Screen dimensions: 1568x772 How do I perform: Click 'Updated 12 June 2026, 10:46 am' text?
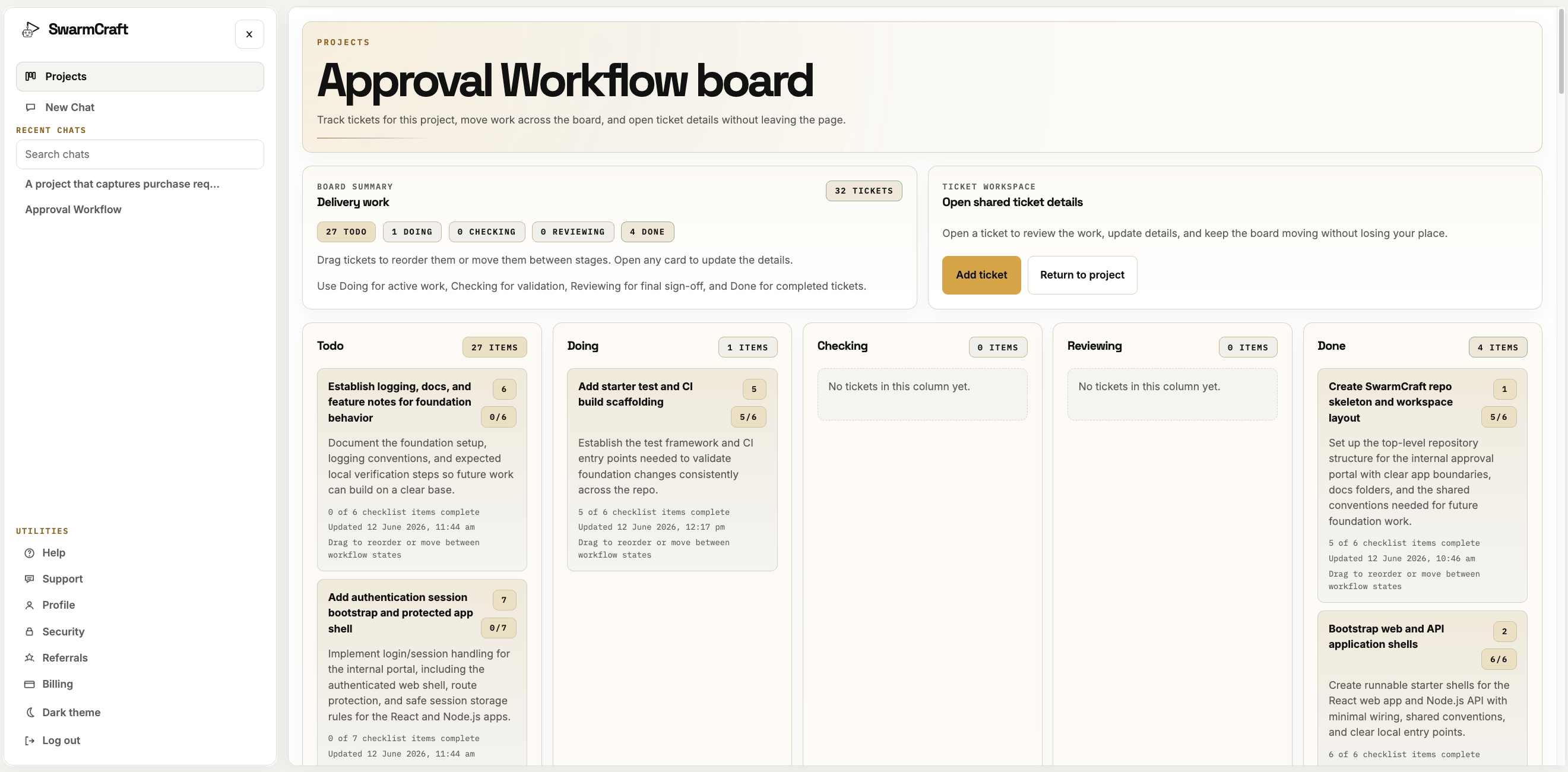click(x=1402, y=558)
